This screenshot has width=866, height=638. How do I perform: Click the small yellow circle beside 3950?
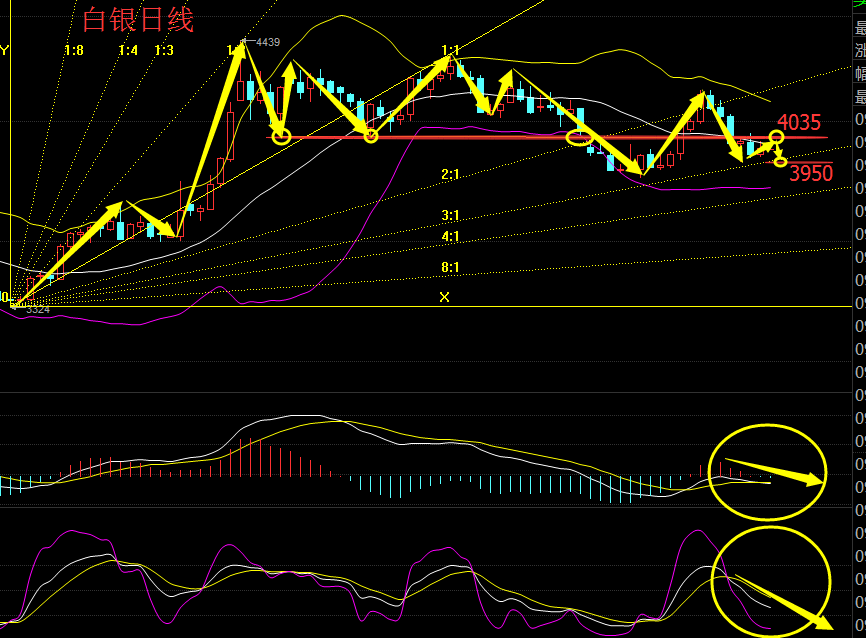tap(781, 162)
